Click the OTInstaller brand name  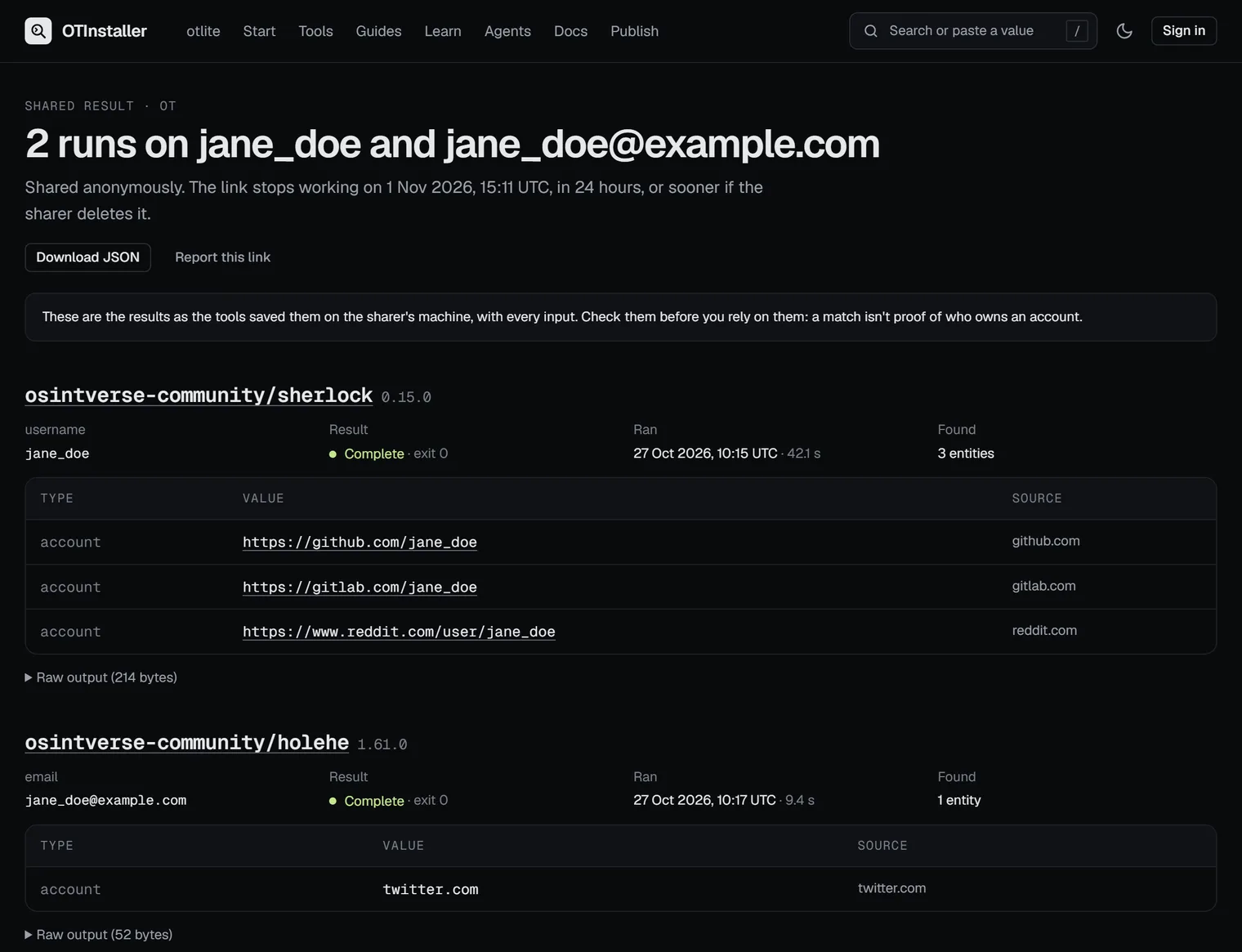pos(105,31)
